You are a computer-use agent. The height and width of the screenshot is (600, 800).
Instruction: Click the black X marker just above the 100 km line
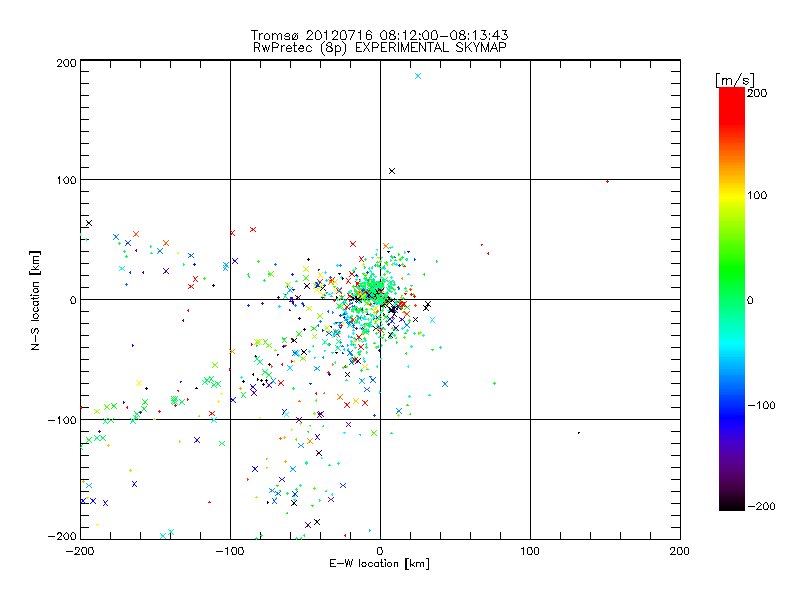[x=392, y=171]
